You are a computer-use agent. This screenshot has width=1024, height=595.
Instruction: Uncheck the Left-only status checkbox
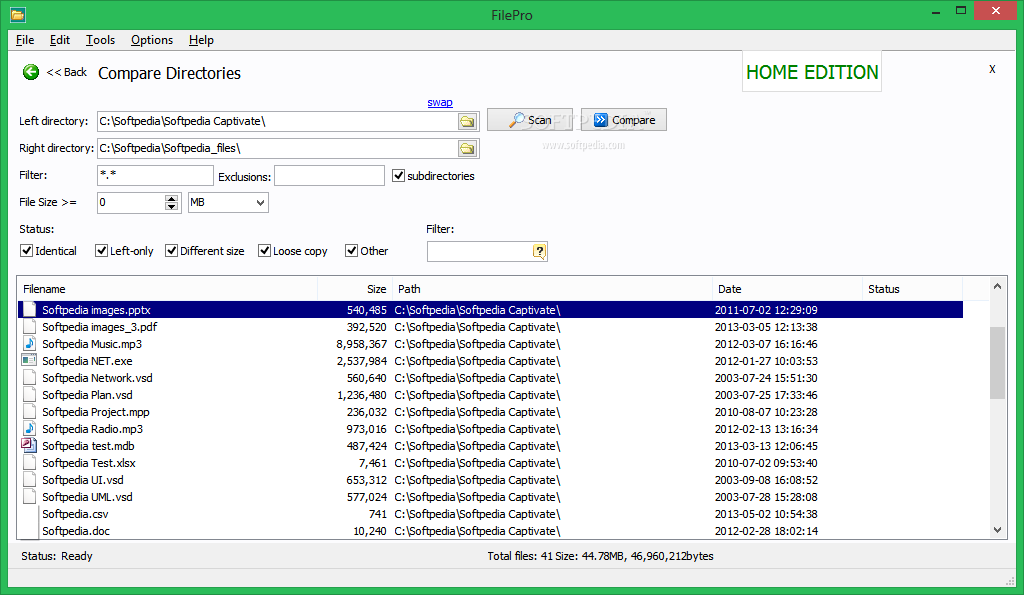[101, 251]
